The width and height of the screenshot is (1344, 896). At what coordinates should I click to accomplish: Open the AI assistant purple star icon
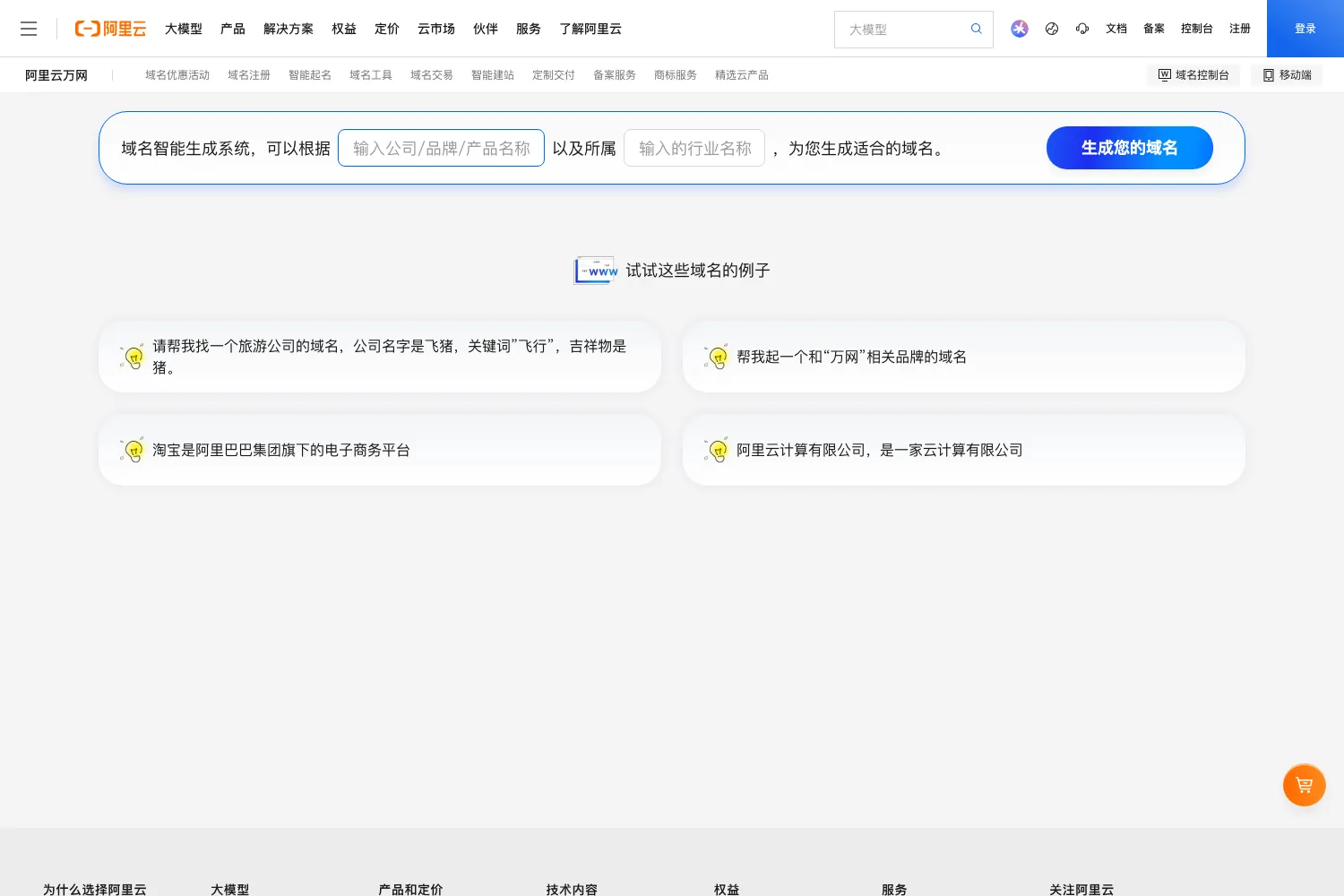(1020, 29)
